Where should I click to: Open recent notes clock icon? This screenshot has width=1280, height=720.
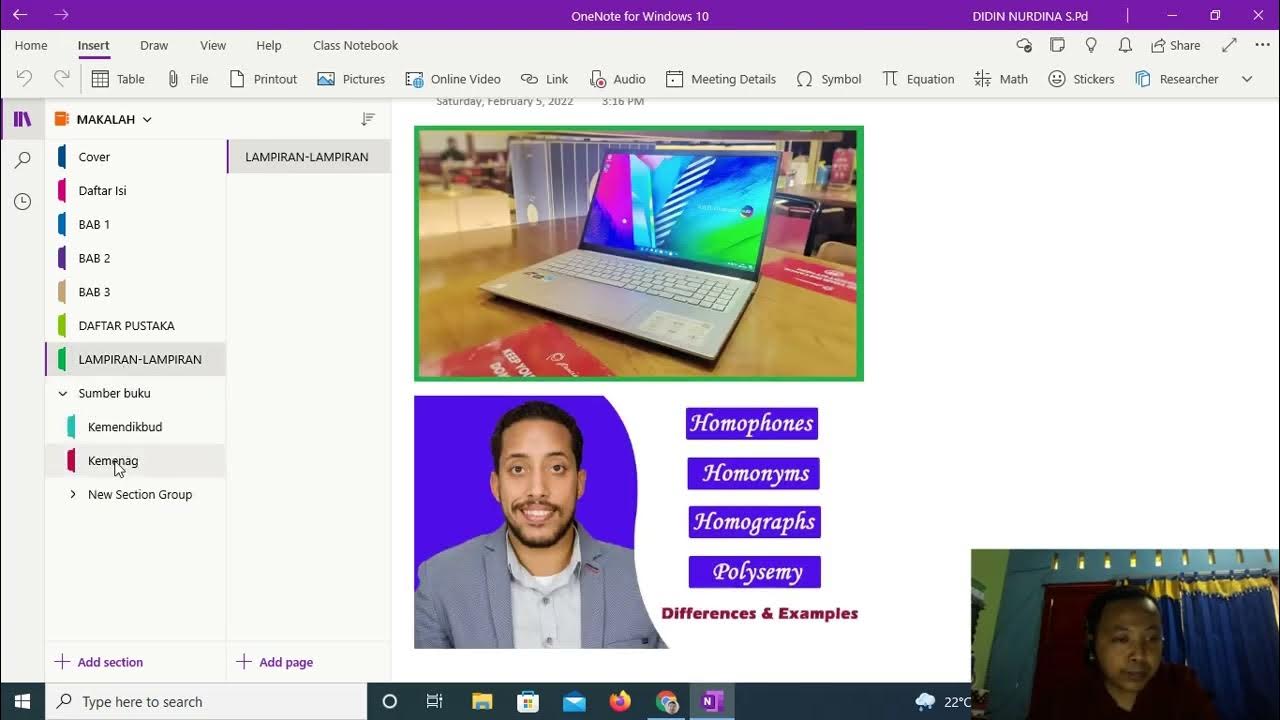coord(22,202)
